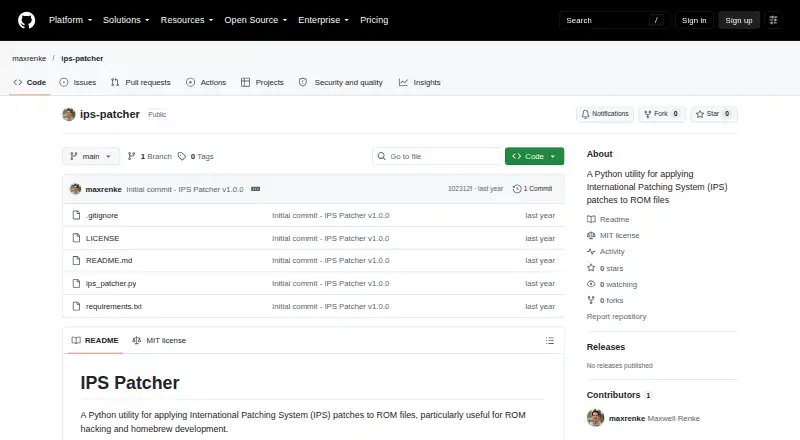View the 0 stars link
The height and width of the screenshot is (440, 800).
pyautogui.click(x=605, y=268)
